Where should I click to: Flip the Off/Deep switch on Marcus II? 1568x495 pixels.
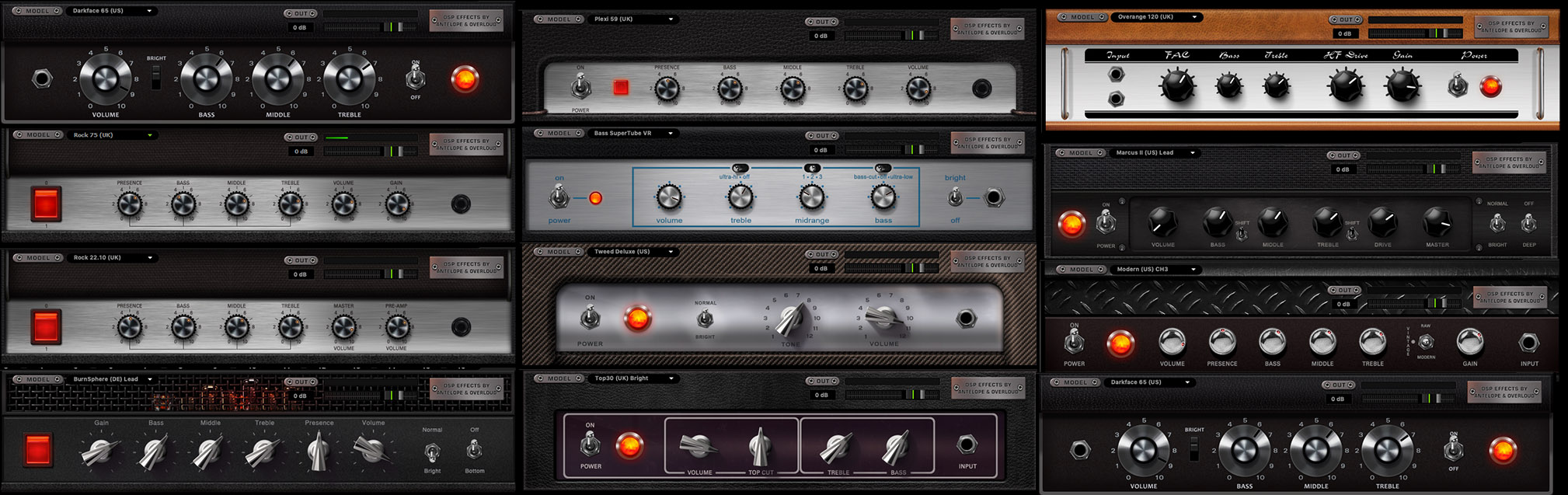point(1528,225)
